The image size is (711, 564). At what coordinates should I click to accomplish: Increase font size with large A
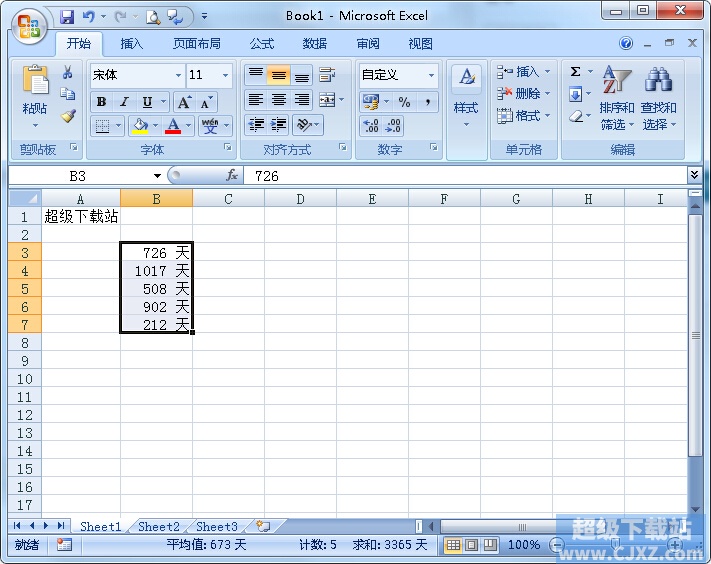(184, 102)
